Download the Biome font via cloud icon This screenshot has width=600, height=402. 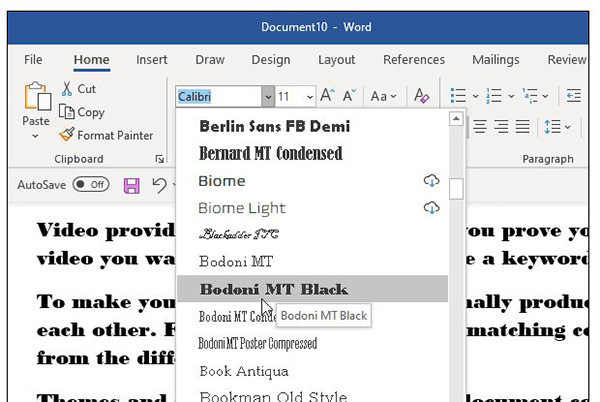431,180
